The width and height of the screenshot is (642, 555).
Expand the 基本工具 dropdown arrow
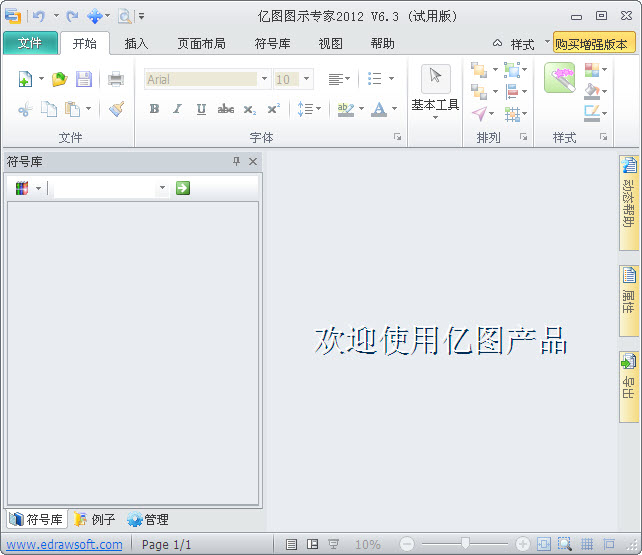click(x=436, y=118)
